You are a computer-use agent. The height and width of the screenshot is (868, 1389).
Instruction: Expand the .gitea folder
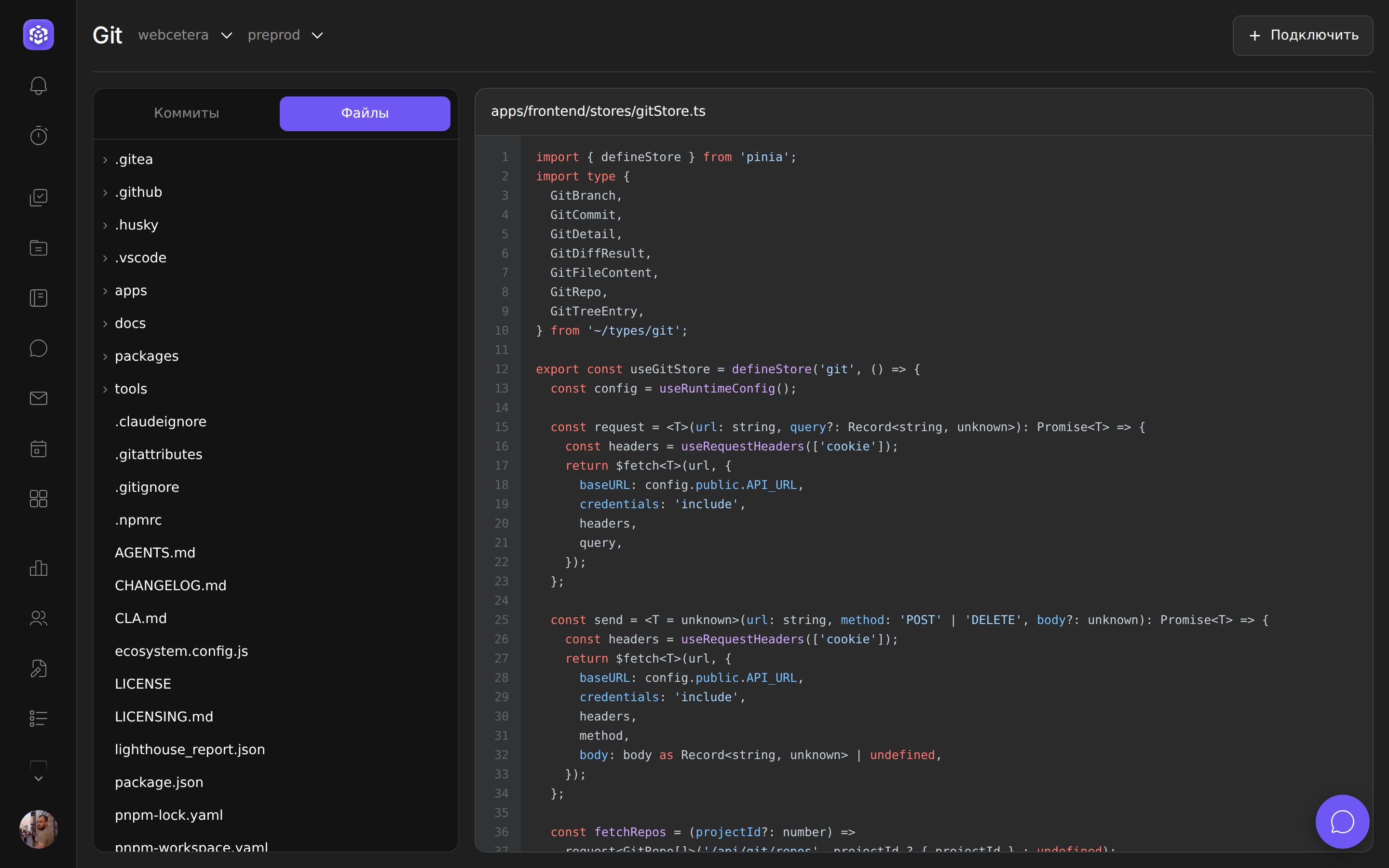[275, 159]
